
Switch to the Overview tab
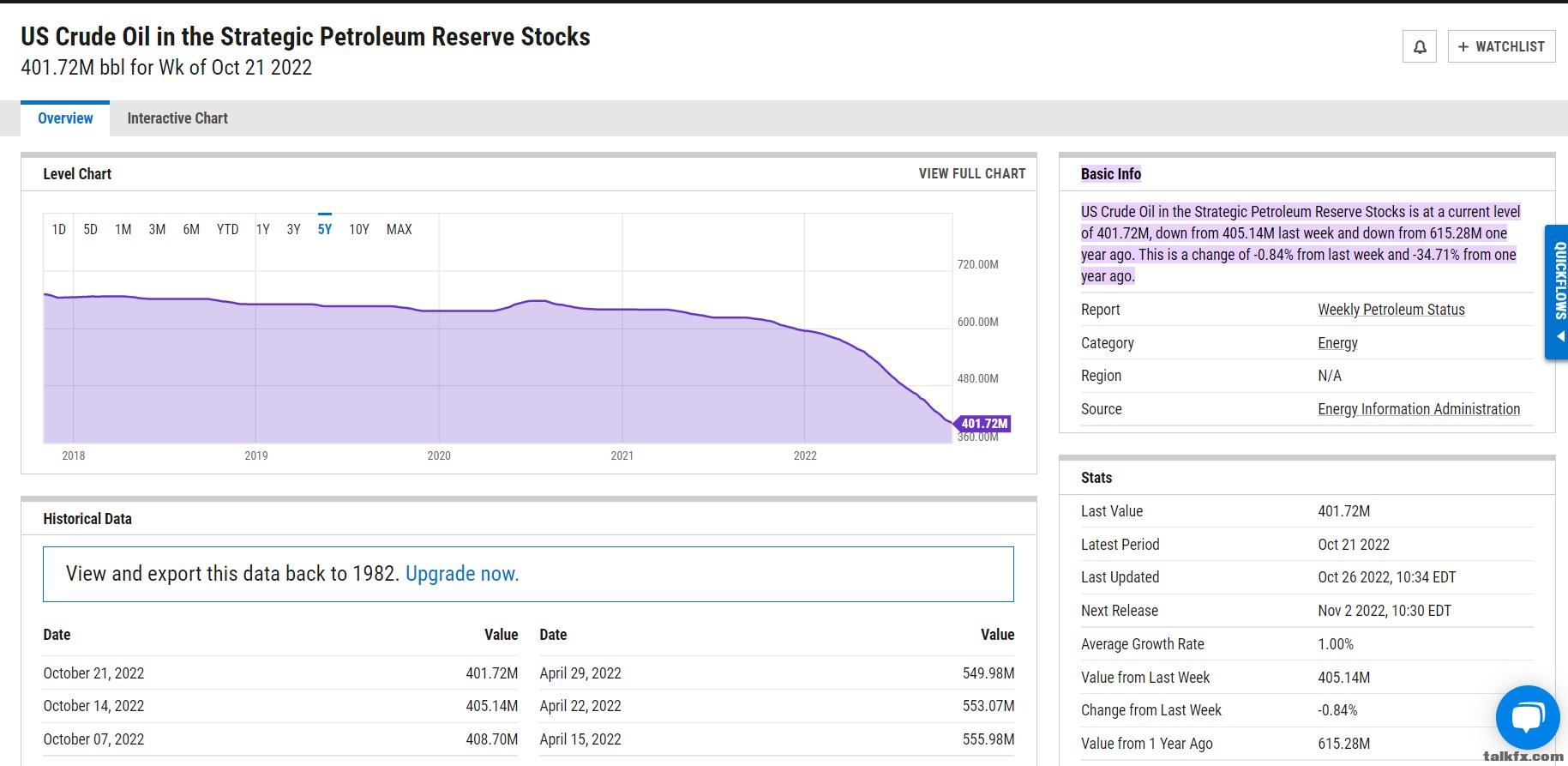(x=65, y=118)
